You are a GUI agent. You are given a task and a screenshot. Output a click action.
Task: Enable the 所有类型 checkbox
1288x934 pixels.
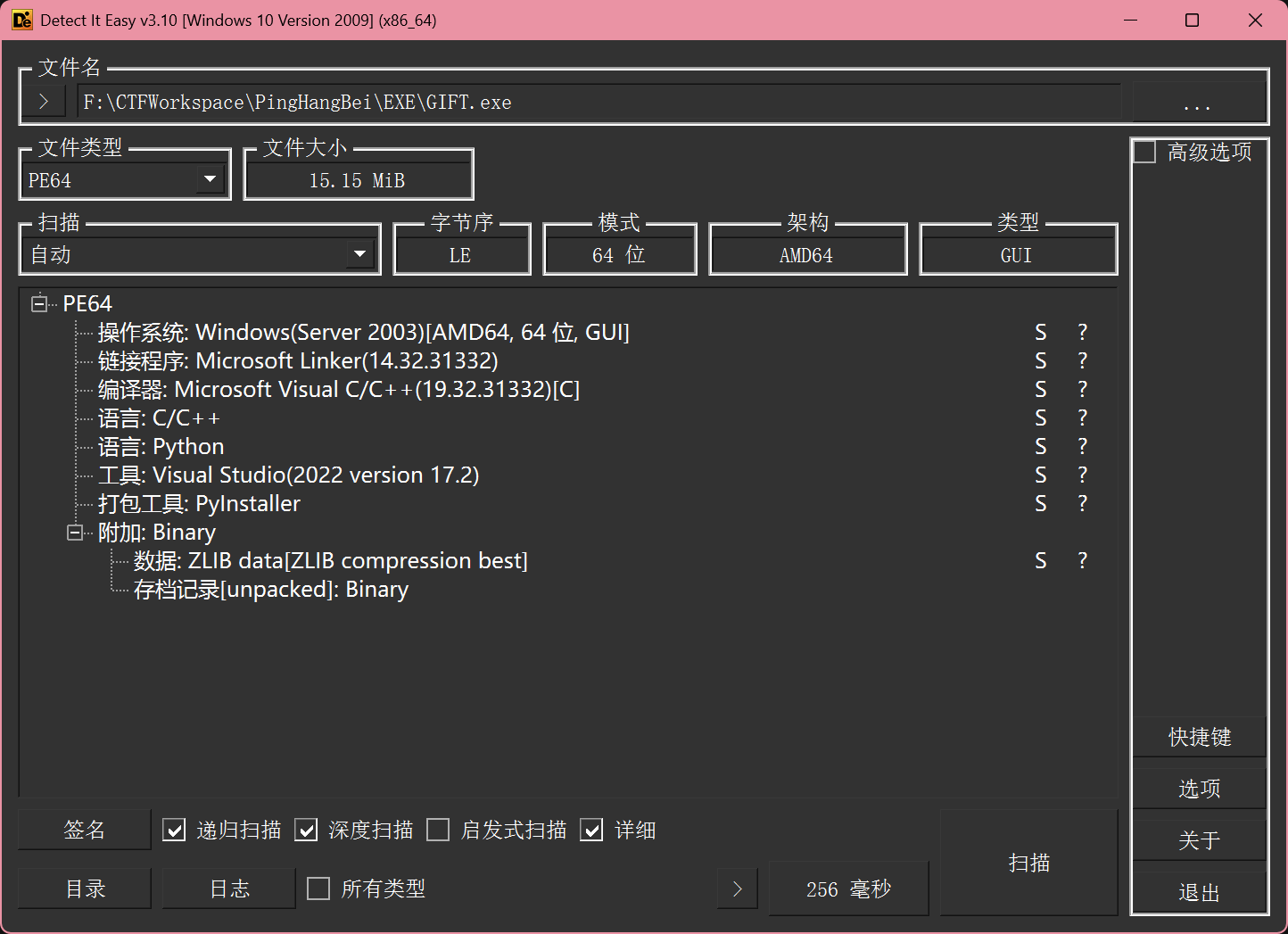click(x=318, y=889)
